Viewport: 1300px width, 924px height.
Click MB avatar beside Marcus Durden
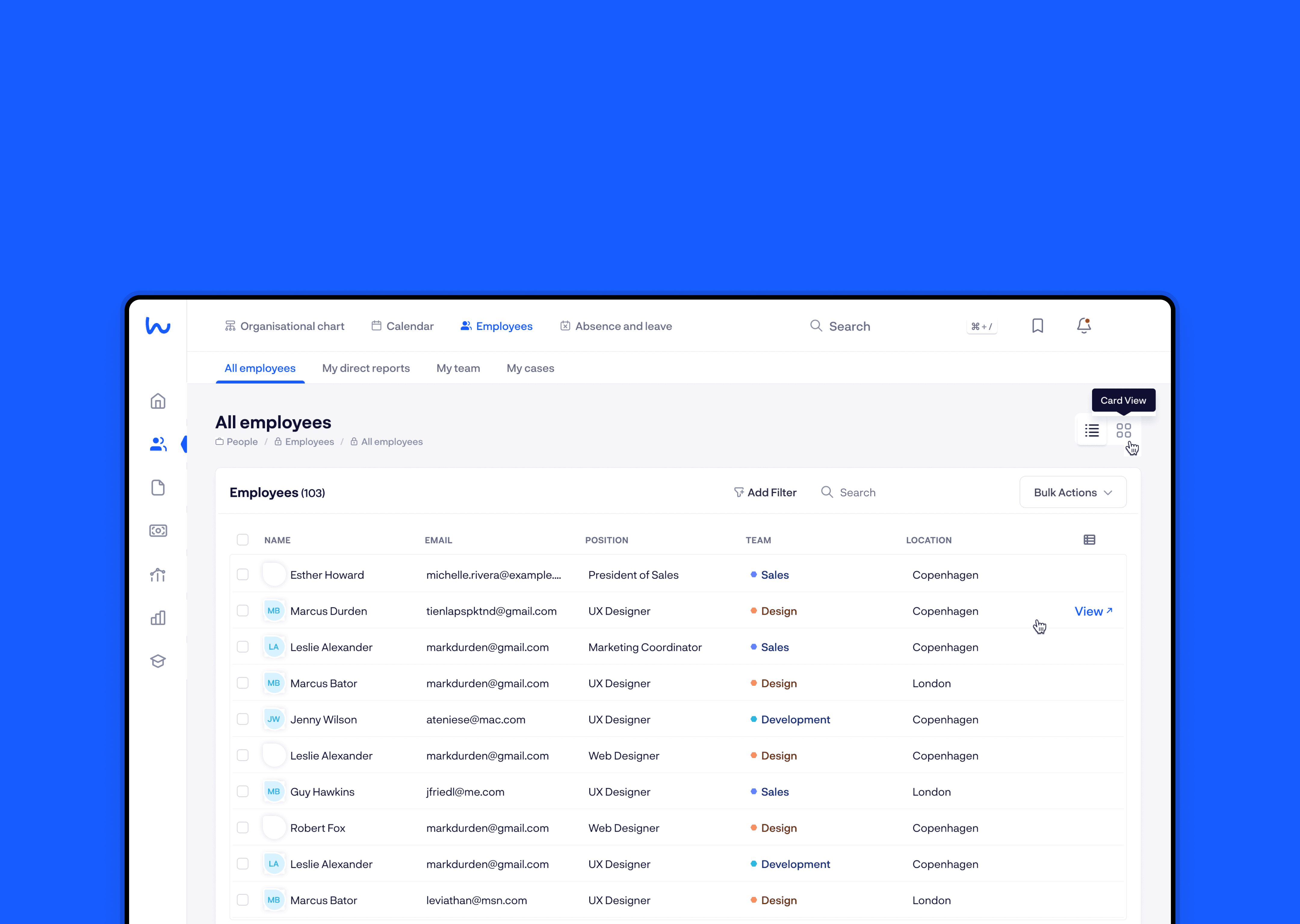point(274,611)
